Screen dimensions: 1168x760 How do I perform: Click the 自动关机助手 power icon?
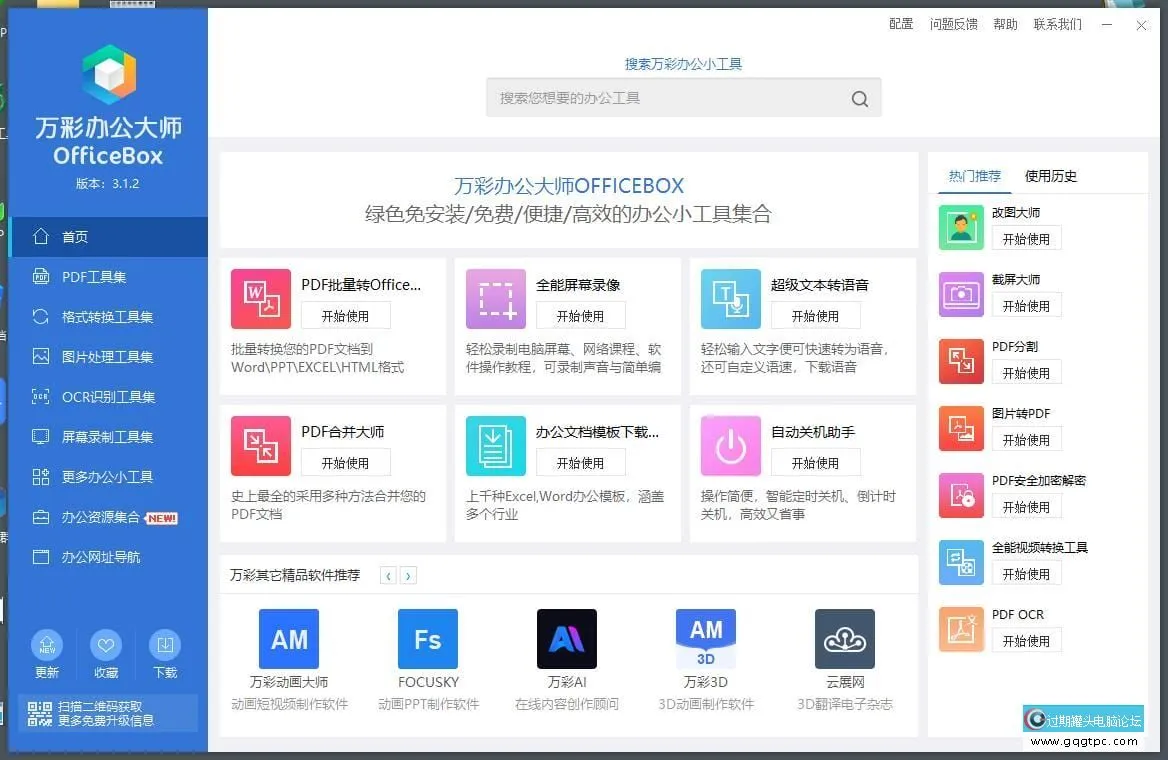[731, 446]
